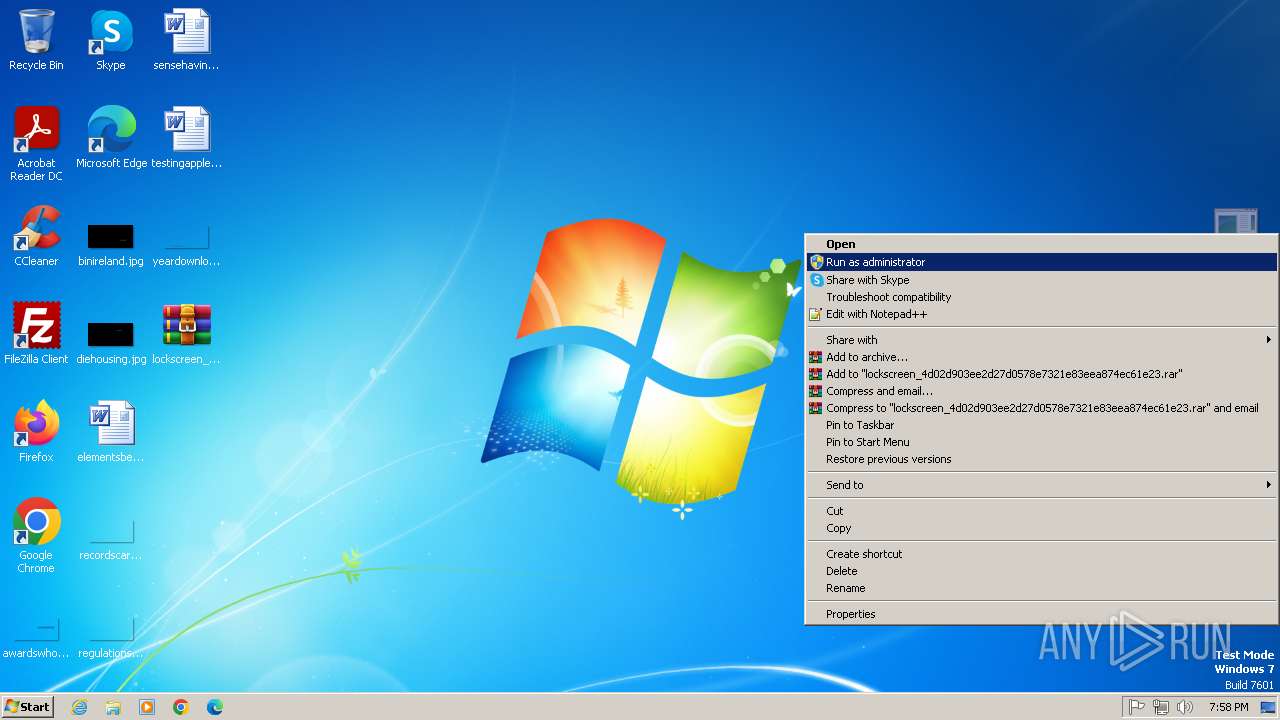
Task: Expand the Send to submenu
Action: click(1042, 485)
